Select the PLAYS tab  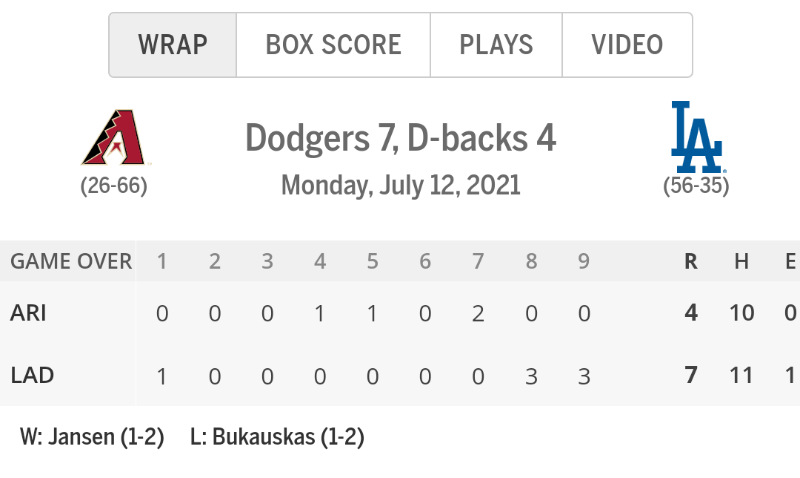496,45
